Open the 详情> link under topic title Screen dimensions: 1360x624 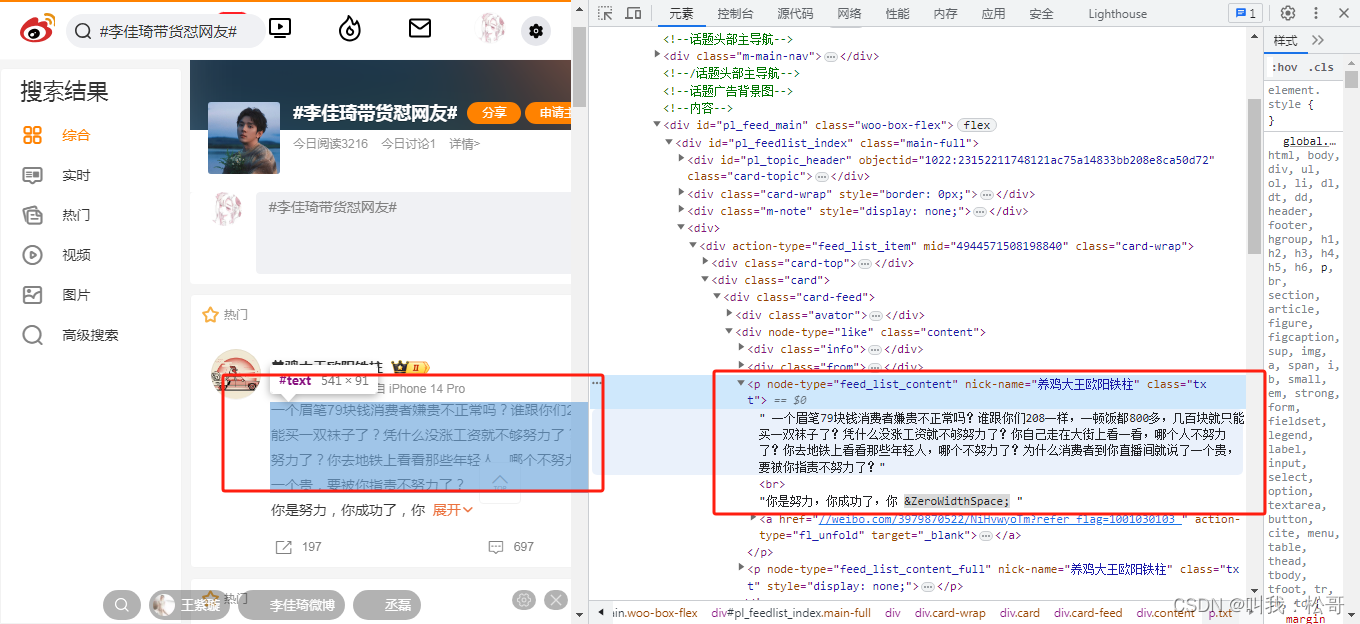464,144
